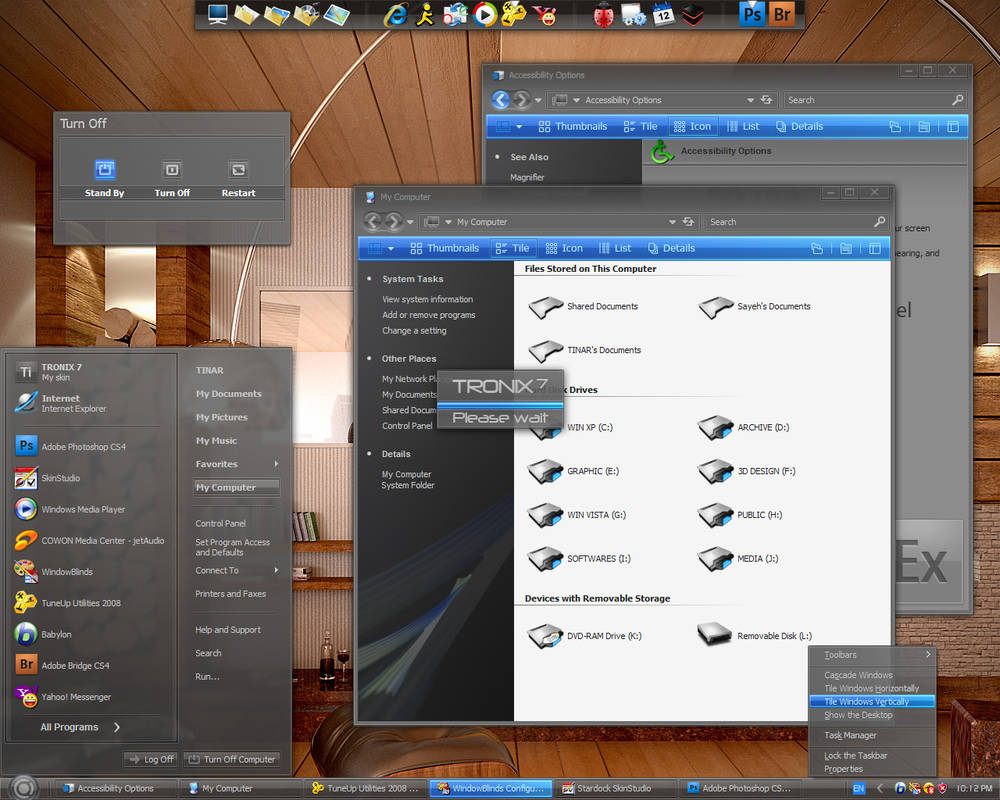
Task: Click Add or remove programs link
Action: click(x=429, y=315)
